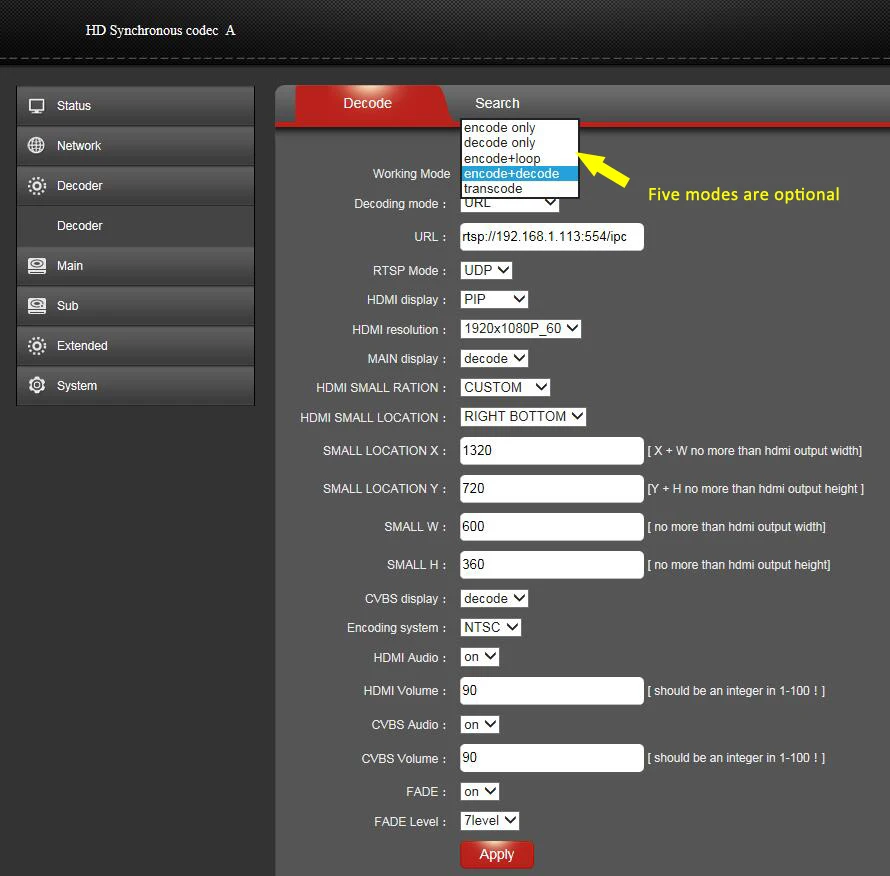890x876 pixels.
Task: Toggle the FADE on/off dropdown
Action: (x=480, y=791)
